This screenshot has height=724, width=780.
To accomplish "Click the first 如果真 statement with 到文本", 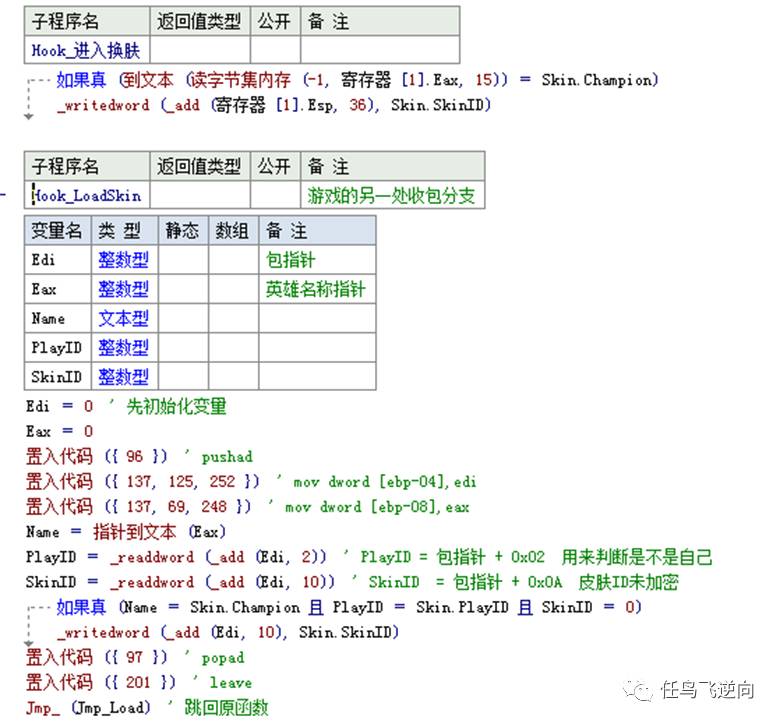I will [357, 80].
